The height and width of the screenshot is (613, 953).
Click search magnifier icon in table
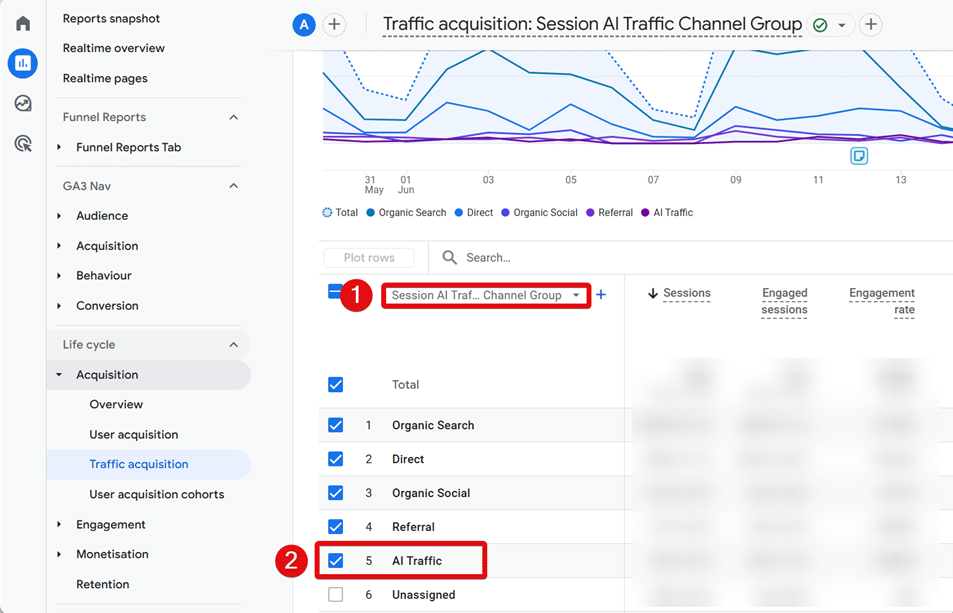coord(449,258)
